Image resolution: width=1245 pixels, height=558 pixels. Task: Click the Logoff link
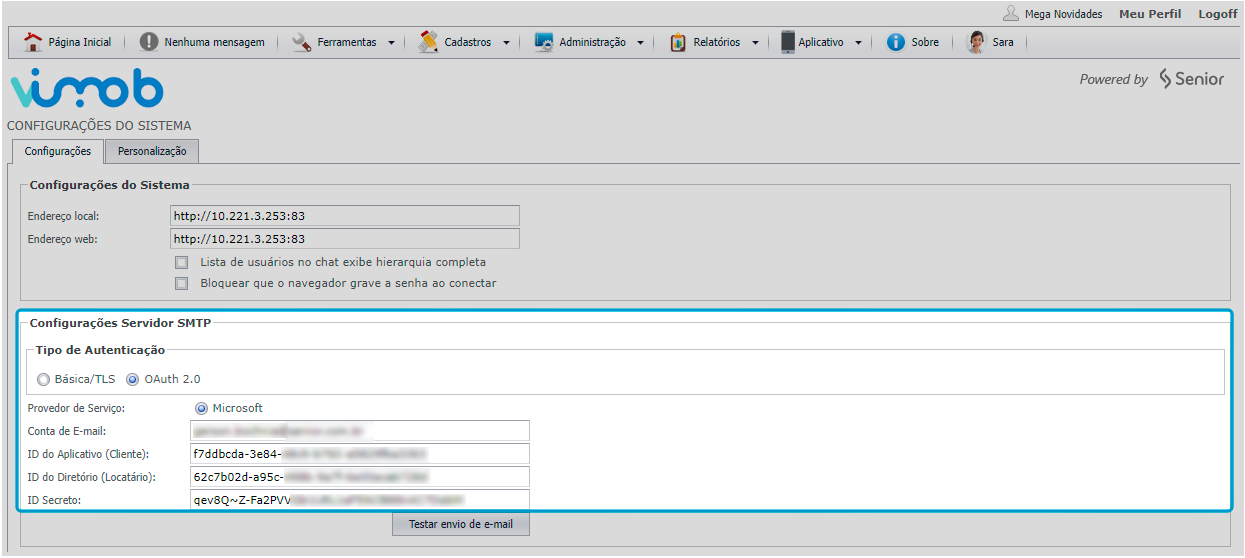point(1217,14)
